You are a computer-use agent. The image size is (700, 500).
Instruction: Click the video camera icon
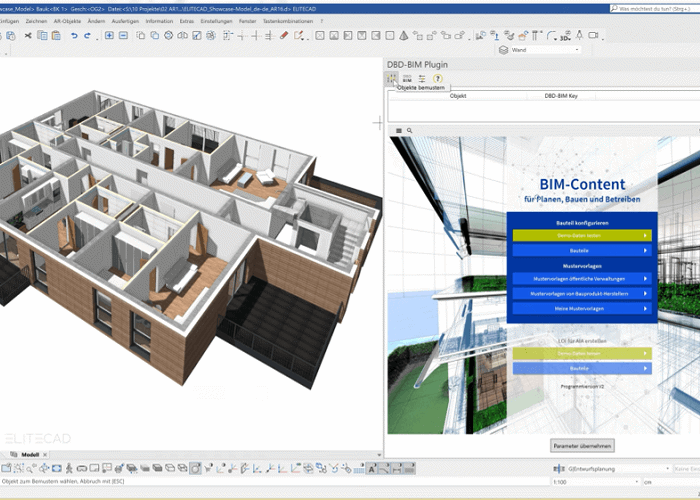coord(593,35)
